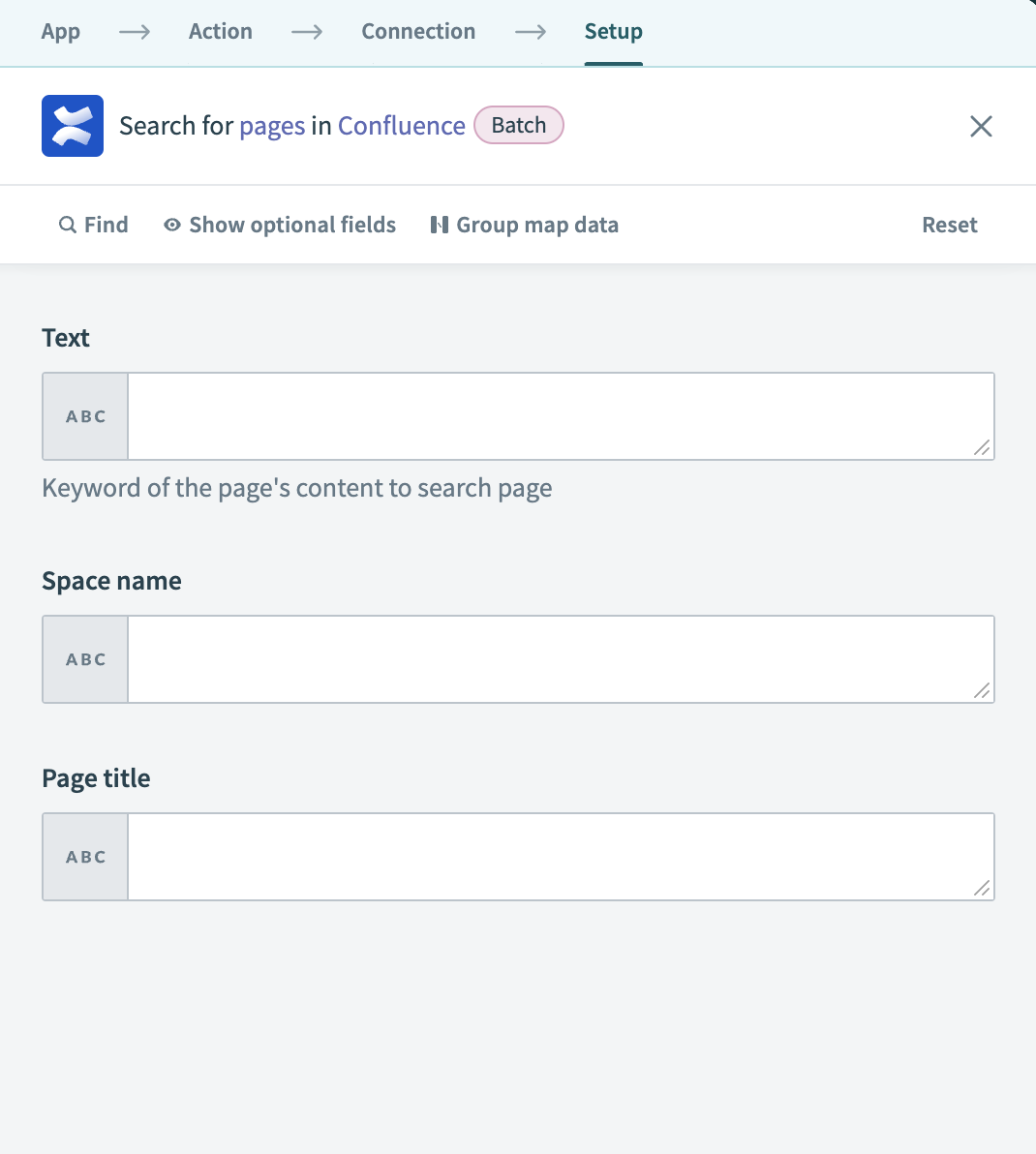Click the Find magnifying glass icon
Image resolution: width=1036 pixels, height=1154 pixels.
coord(68,224)
